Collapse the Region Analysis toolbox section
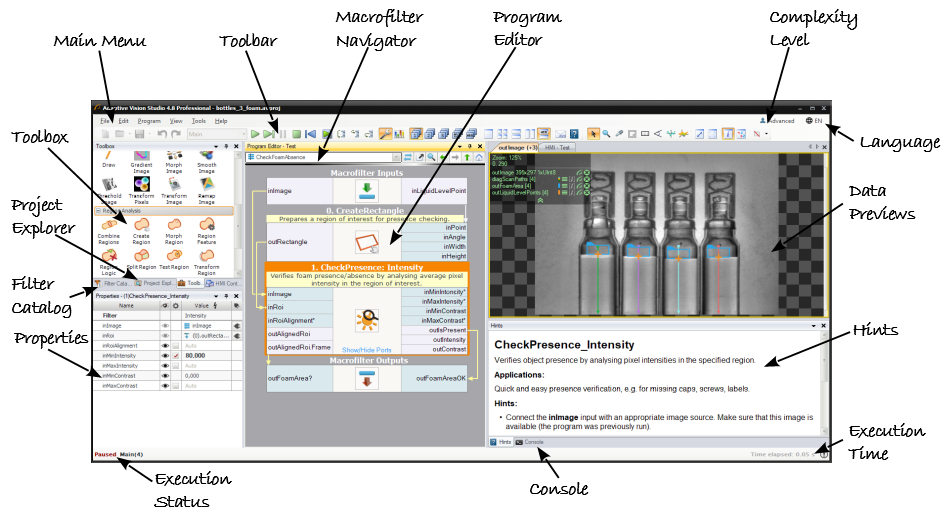 (98, 211)
